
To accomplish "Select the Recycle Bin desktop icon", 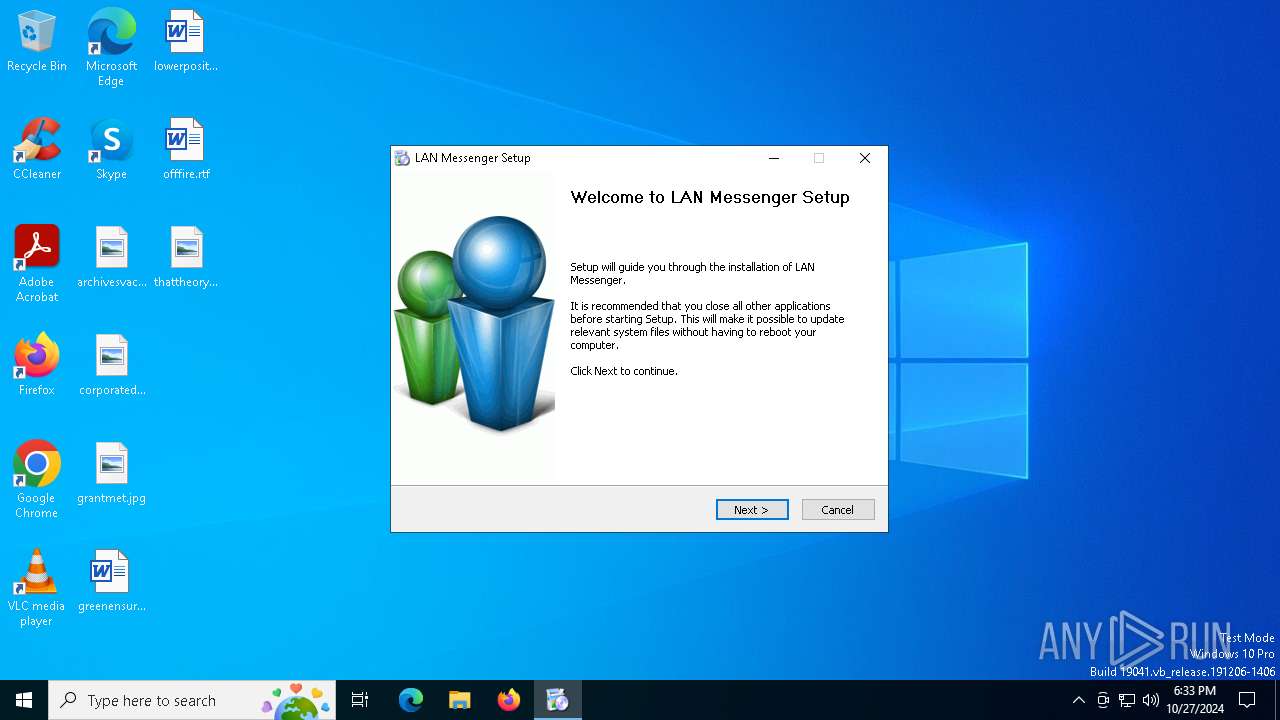I will tap(37, 42).
